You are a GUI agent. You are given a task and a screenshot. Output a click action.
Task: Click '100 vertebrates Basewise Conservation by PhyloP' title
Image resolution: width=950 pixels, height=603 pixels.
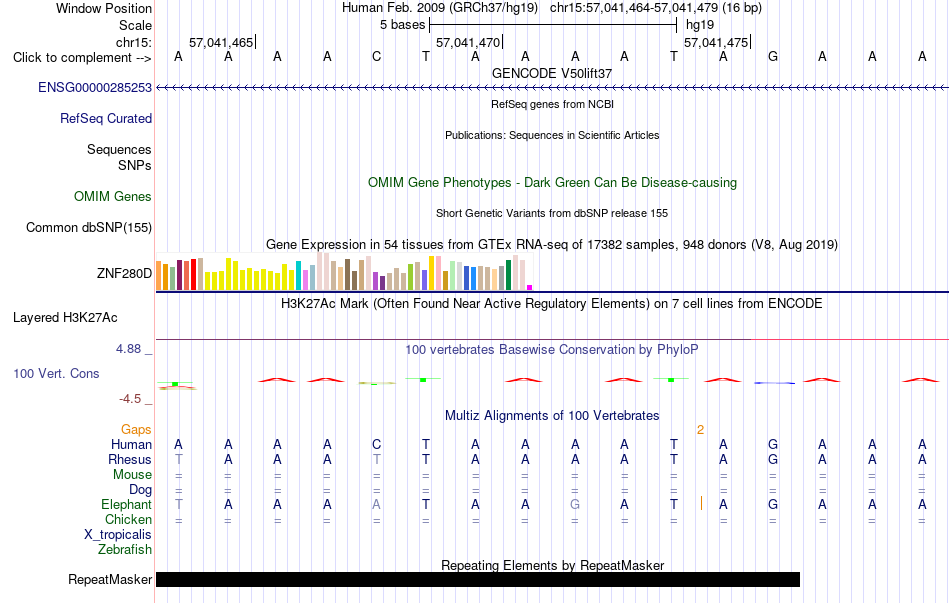[552, 350]
